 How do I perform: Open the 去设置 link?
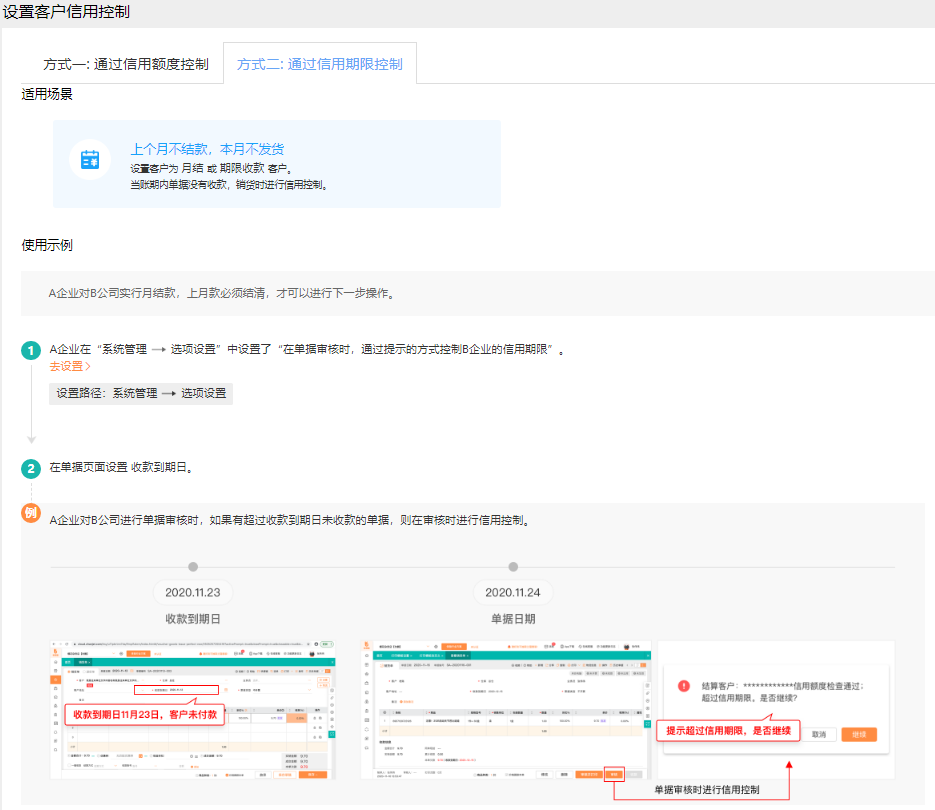[70, 367]
